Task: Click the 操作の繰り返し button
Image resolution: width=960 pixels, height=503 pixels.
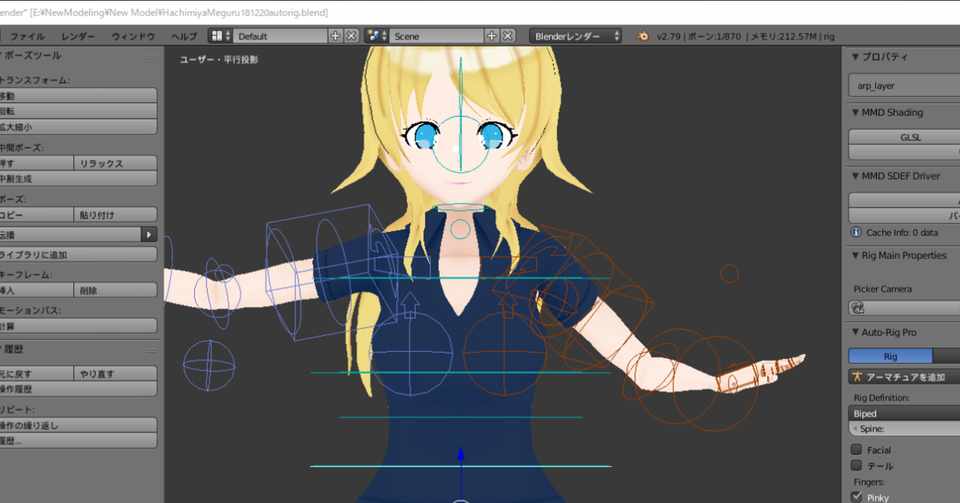Action: click(78, 425)
